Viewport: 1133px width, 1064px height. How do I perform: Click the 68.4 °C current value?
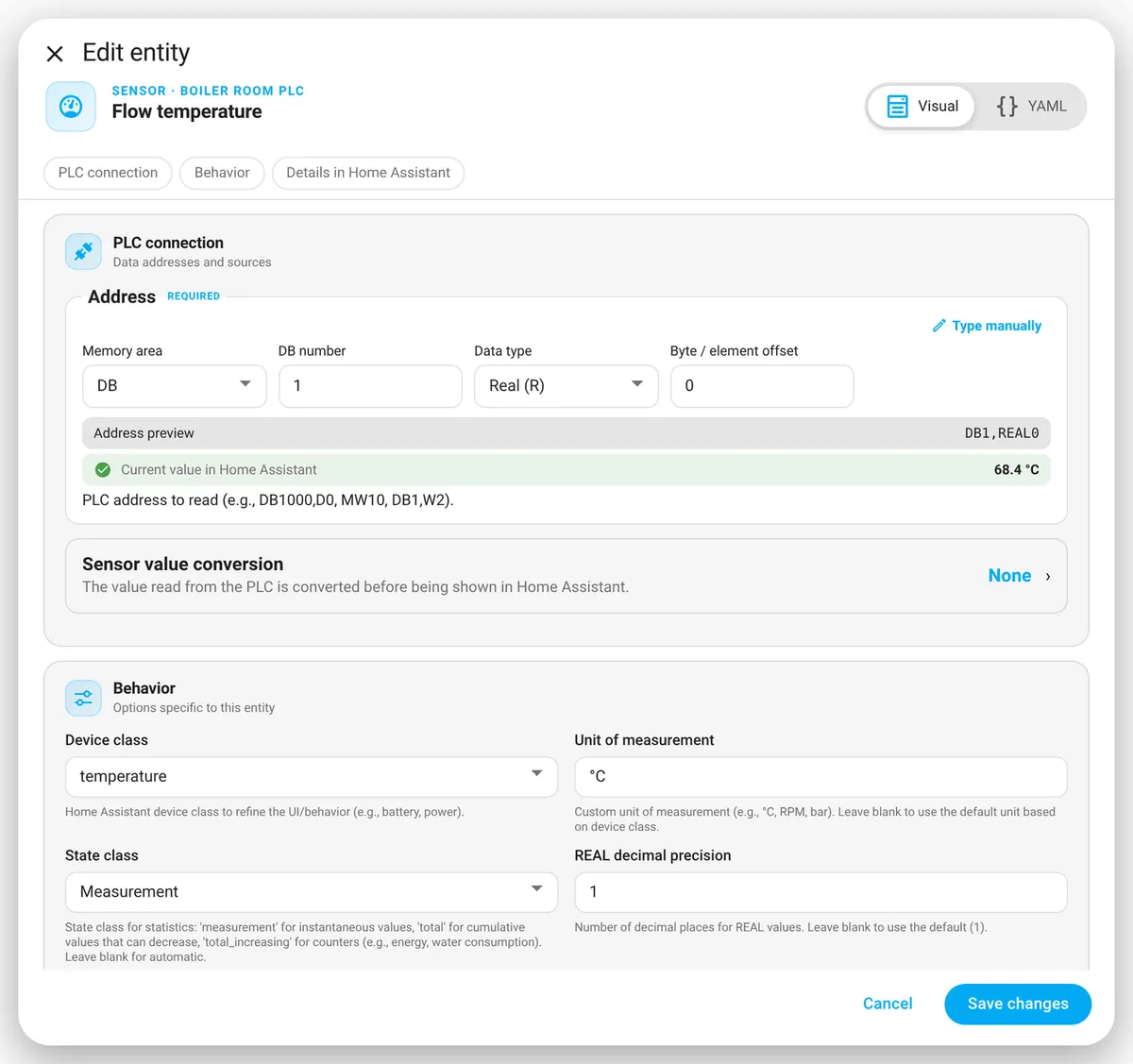1017,469
